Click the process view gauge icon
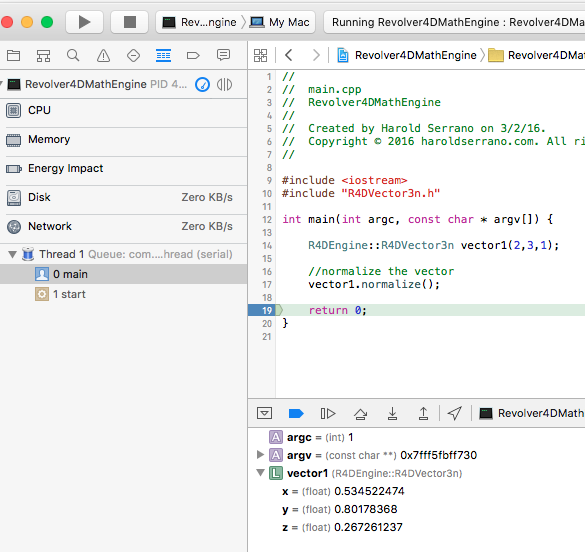This screenshot has width=585, height=552. [x=202, y=85]
